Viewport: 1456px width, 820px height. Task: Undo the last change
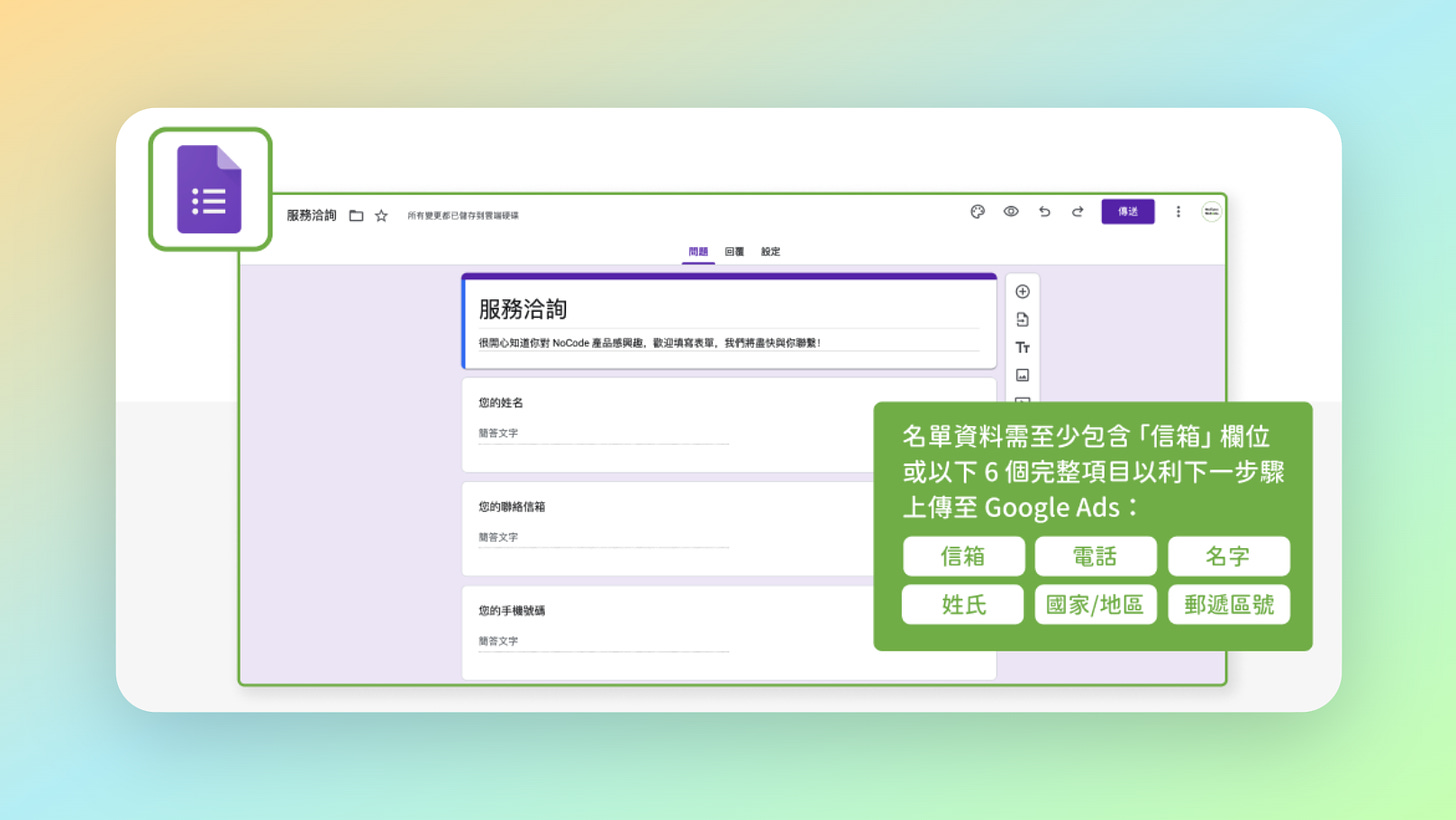click(x=1044, y=211)
